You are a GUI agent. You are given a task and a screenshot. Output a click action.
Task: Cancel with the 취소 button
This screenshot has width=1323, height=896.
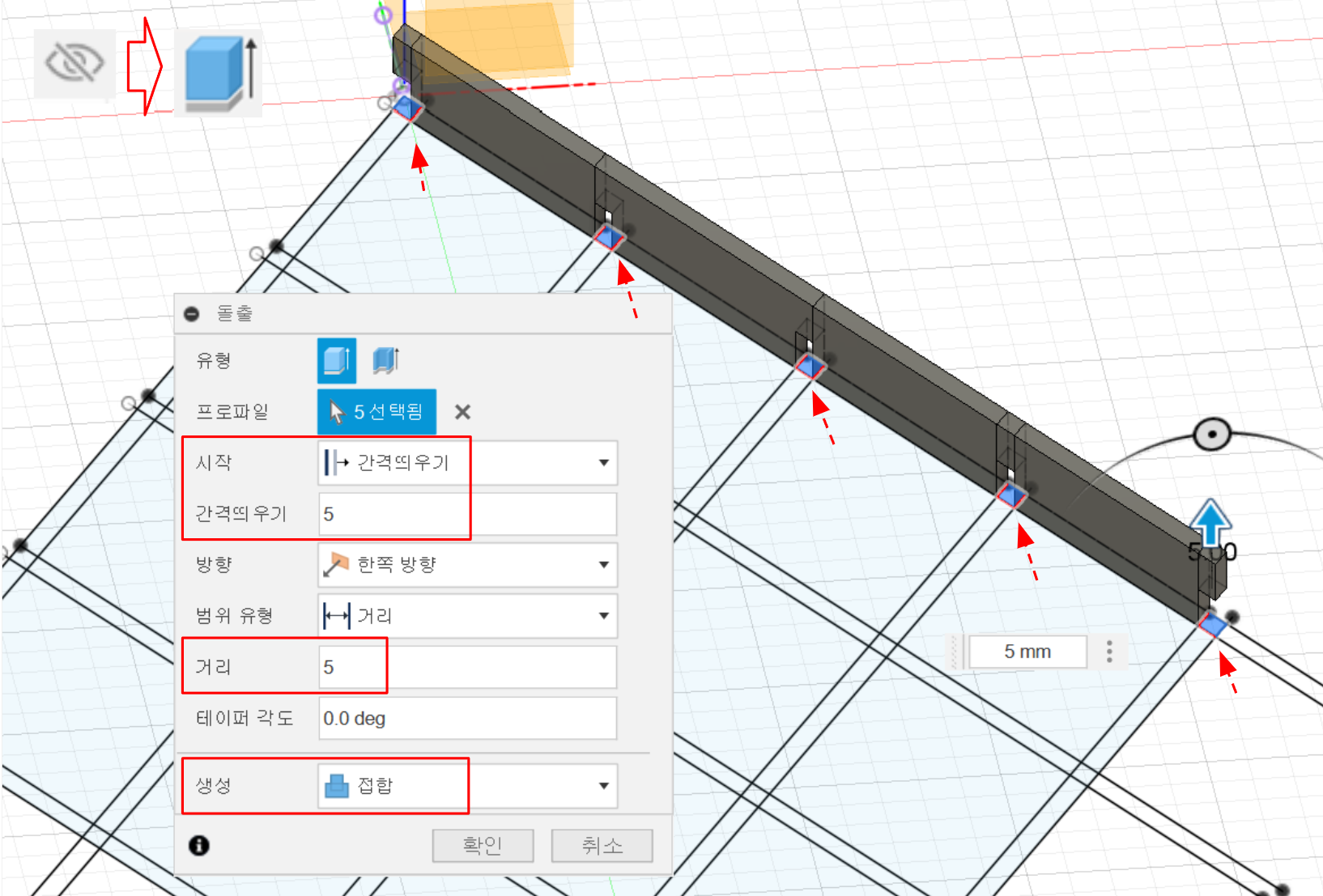[602, 846]
